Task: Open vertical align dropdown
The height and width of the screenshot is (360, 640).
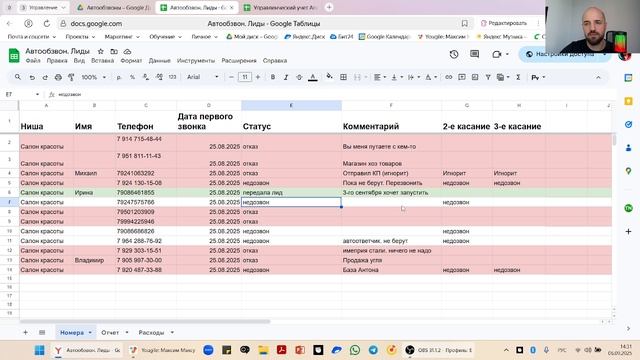Action: [397, 77]
